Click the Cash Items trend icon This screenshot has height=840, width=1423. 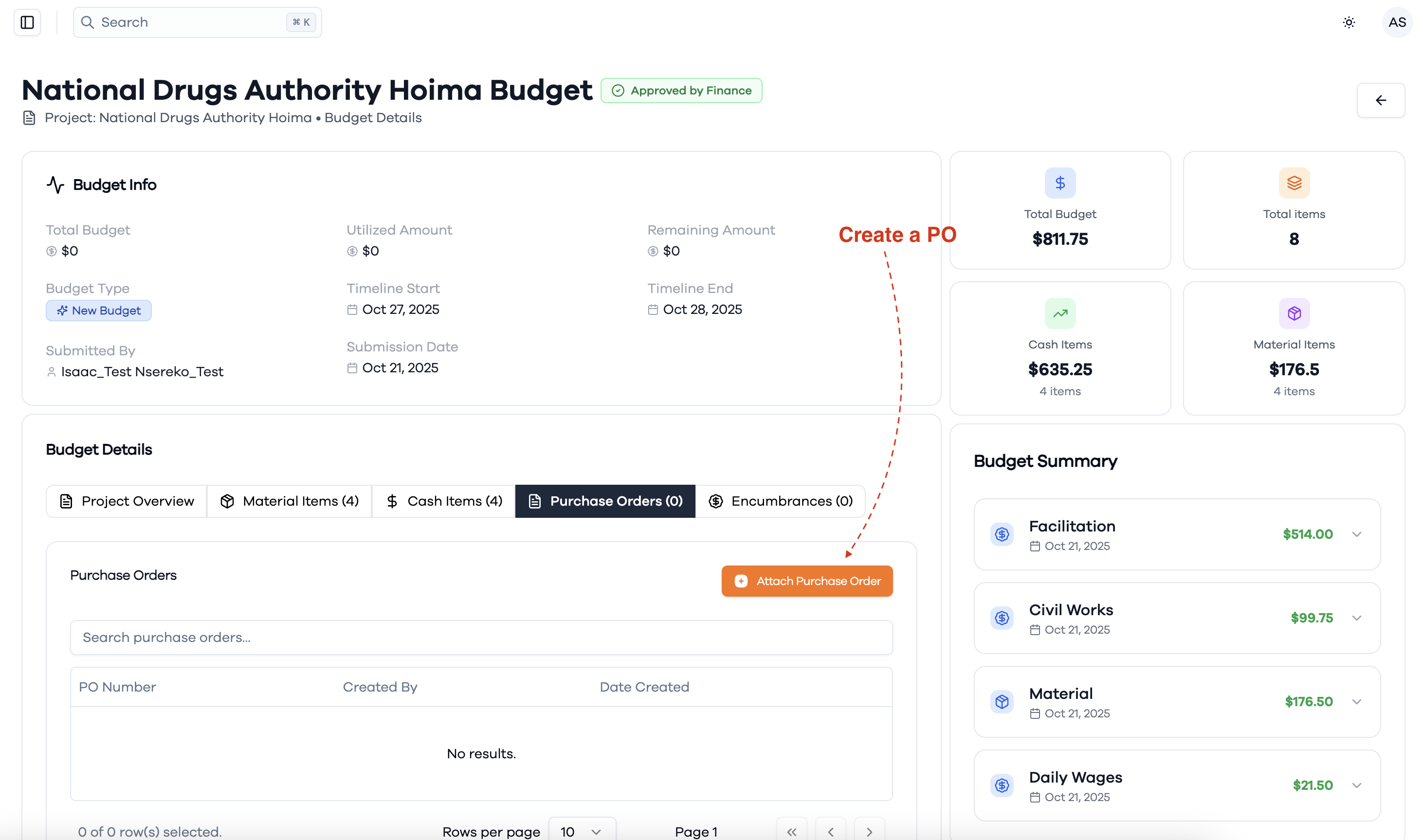[1059, 313]
